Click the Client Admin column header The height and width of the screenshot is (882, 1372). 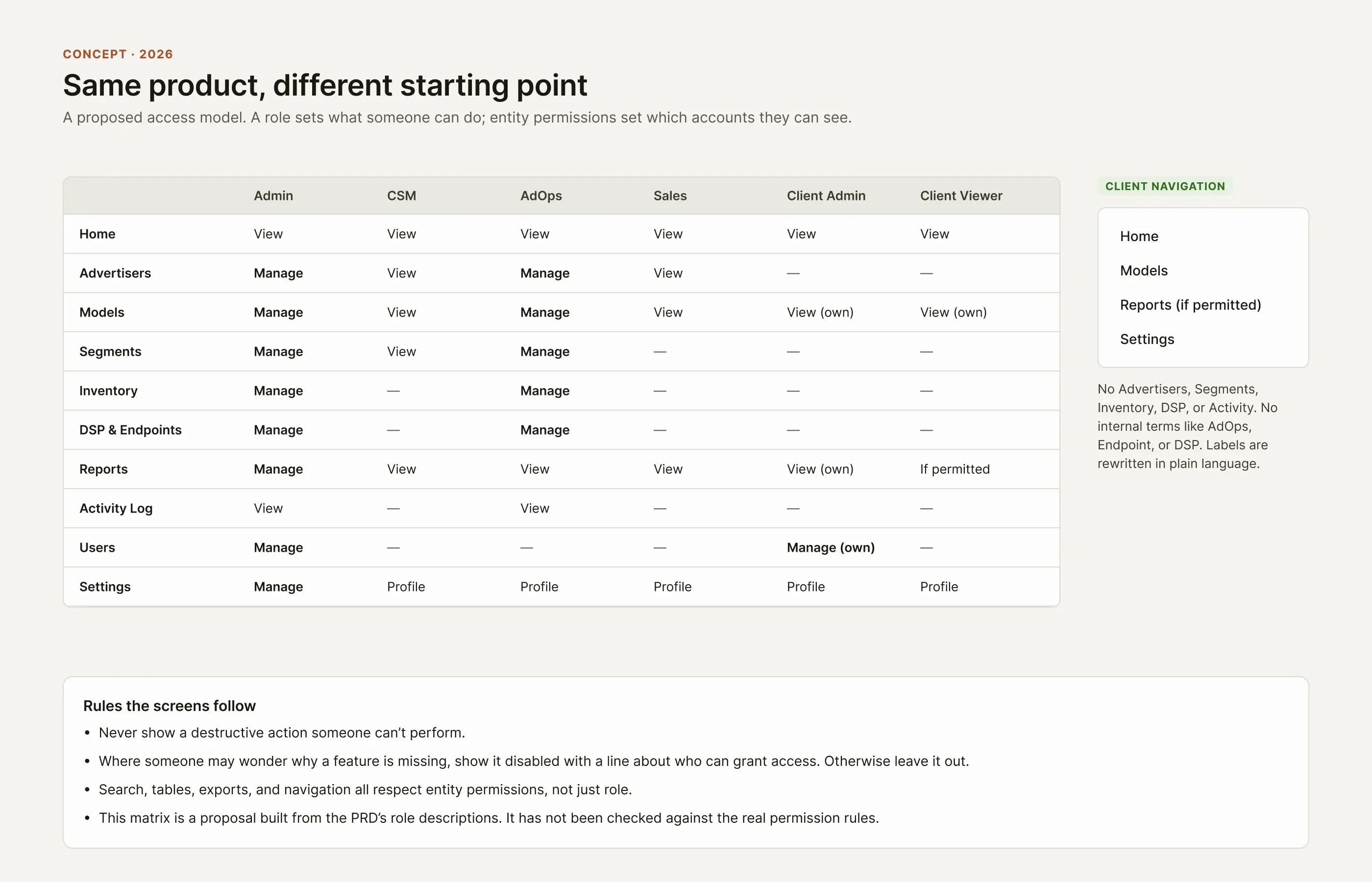pos(826,196)
